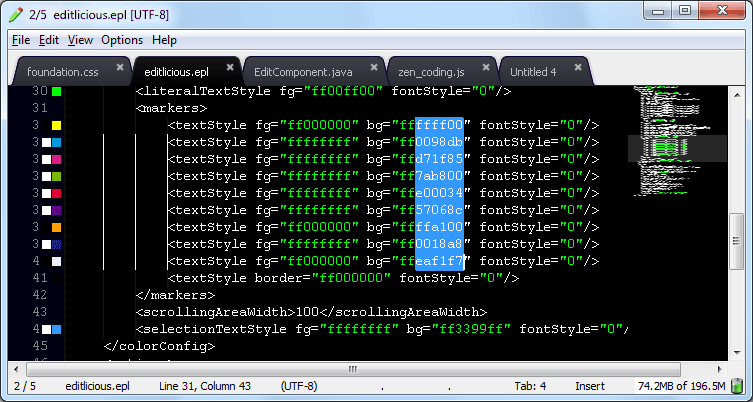Viewport: 753px width, 402px height.
Task: Click the pencil app icon in title bar
Action: point(13,13)
